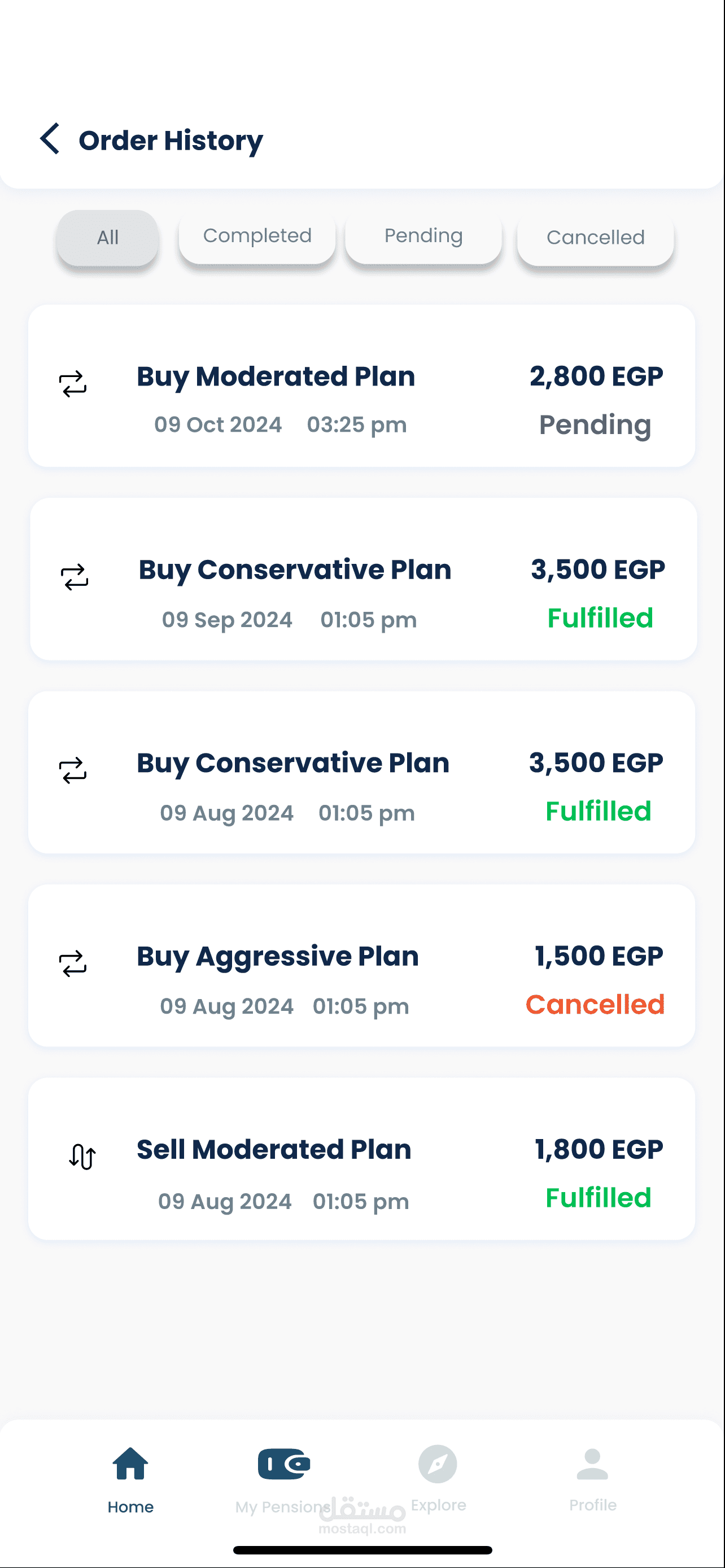The width and height of the screenshot is (725, 1568).
Task: Tap the swap icon on September Conservative Plan order
Action: pos(75,577)
